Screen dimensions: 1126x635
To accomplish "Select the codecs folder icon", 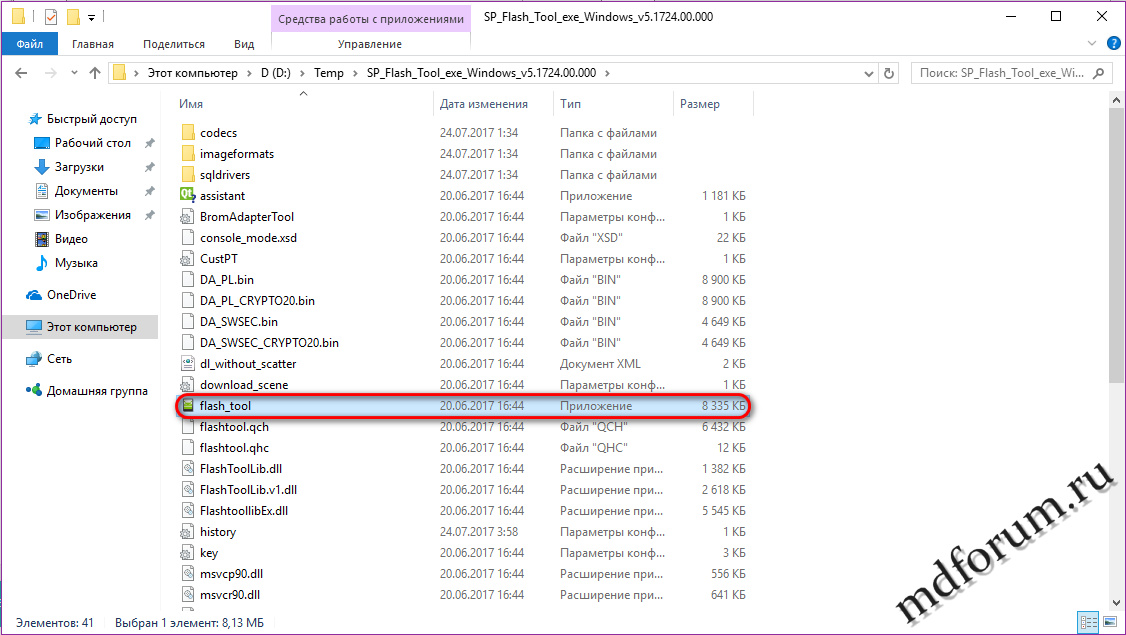I will pyautogui.click(x=187, y=133).
